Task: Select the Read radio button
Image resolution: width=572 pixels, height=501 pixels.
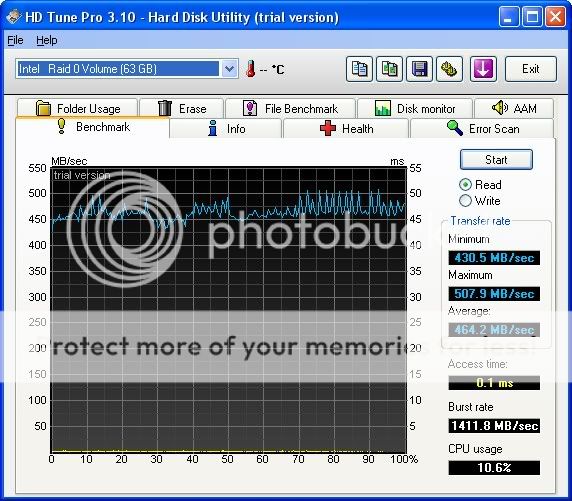Action: coord(465,185)
